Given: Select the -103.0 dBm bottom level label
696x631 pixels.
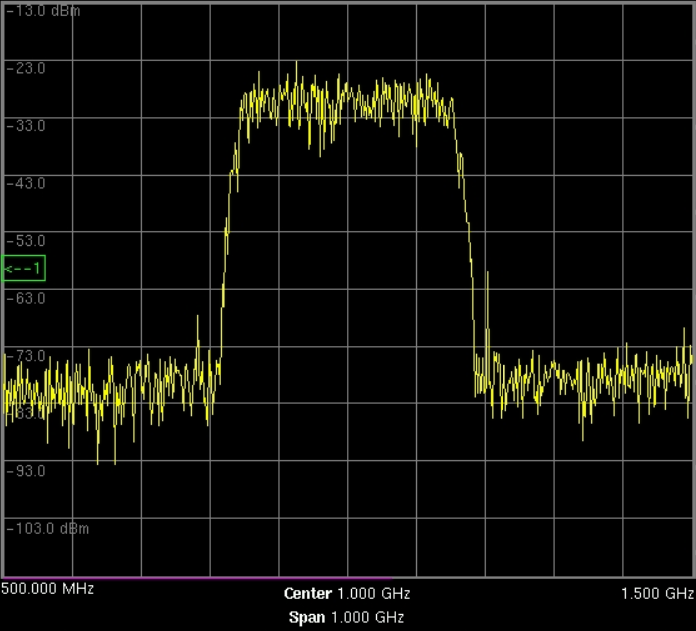Looking at the screenshot, I should click(x=47, y=528).
